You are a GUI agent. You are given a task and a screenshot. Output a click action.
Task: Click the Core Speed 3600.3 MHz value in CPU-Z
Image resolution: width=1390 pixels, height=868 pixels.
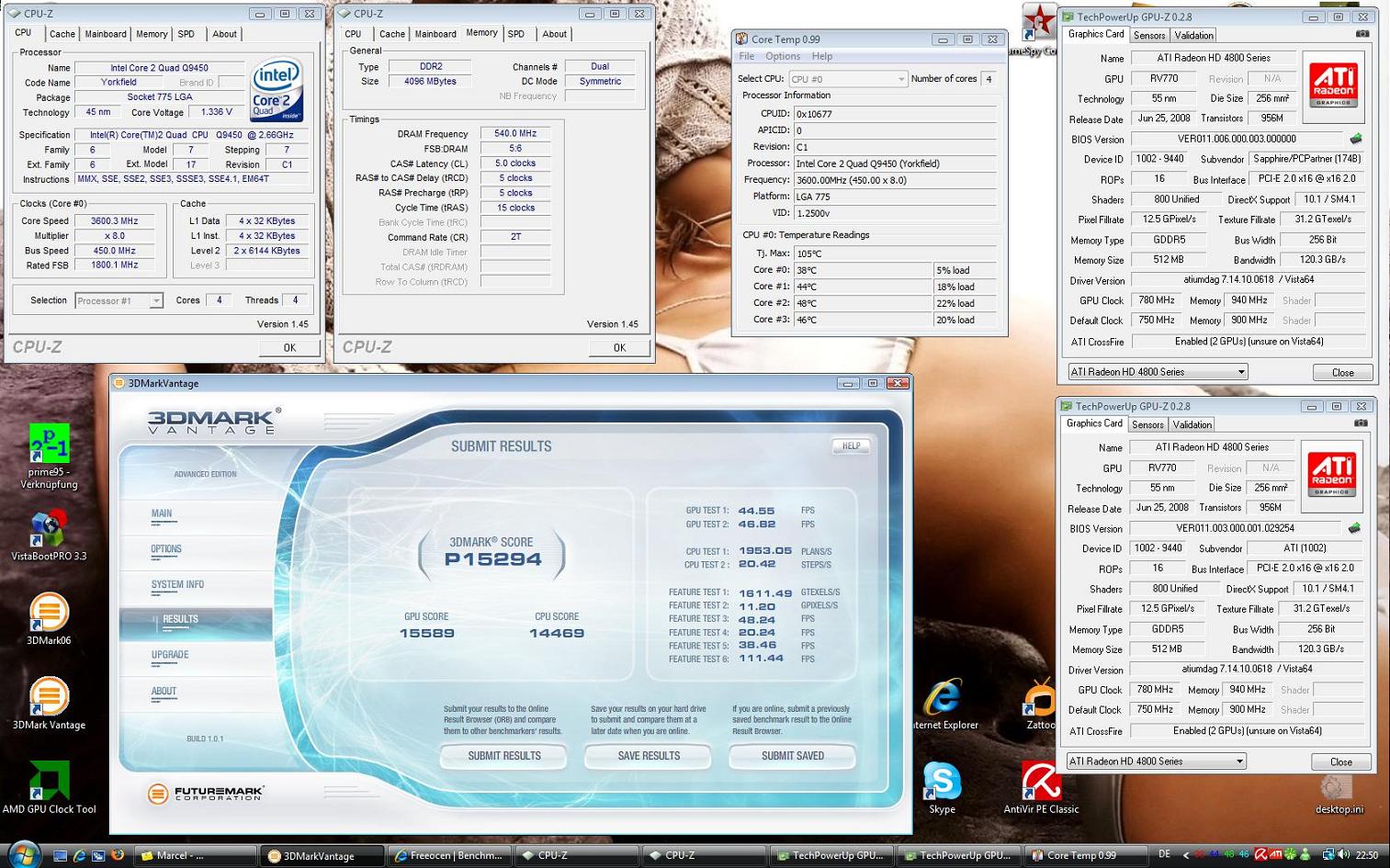tap(115, 220)
